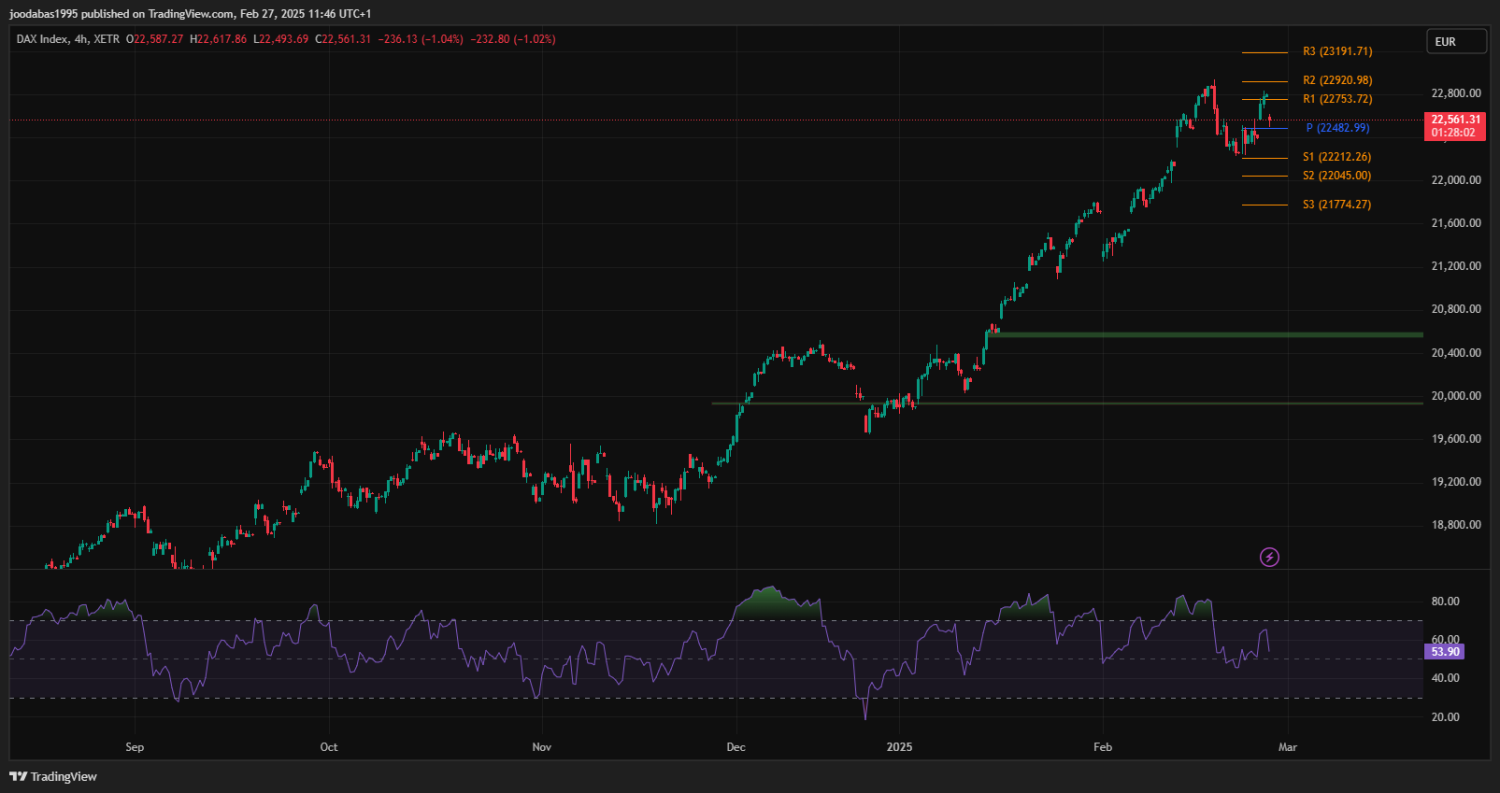Select the upper green horizontal support zone
Screen dimensions: 1500x793
[x=1200, y=334]
